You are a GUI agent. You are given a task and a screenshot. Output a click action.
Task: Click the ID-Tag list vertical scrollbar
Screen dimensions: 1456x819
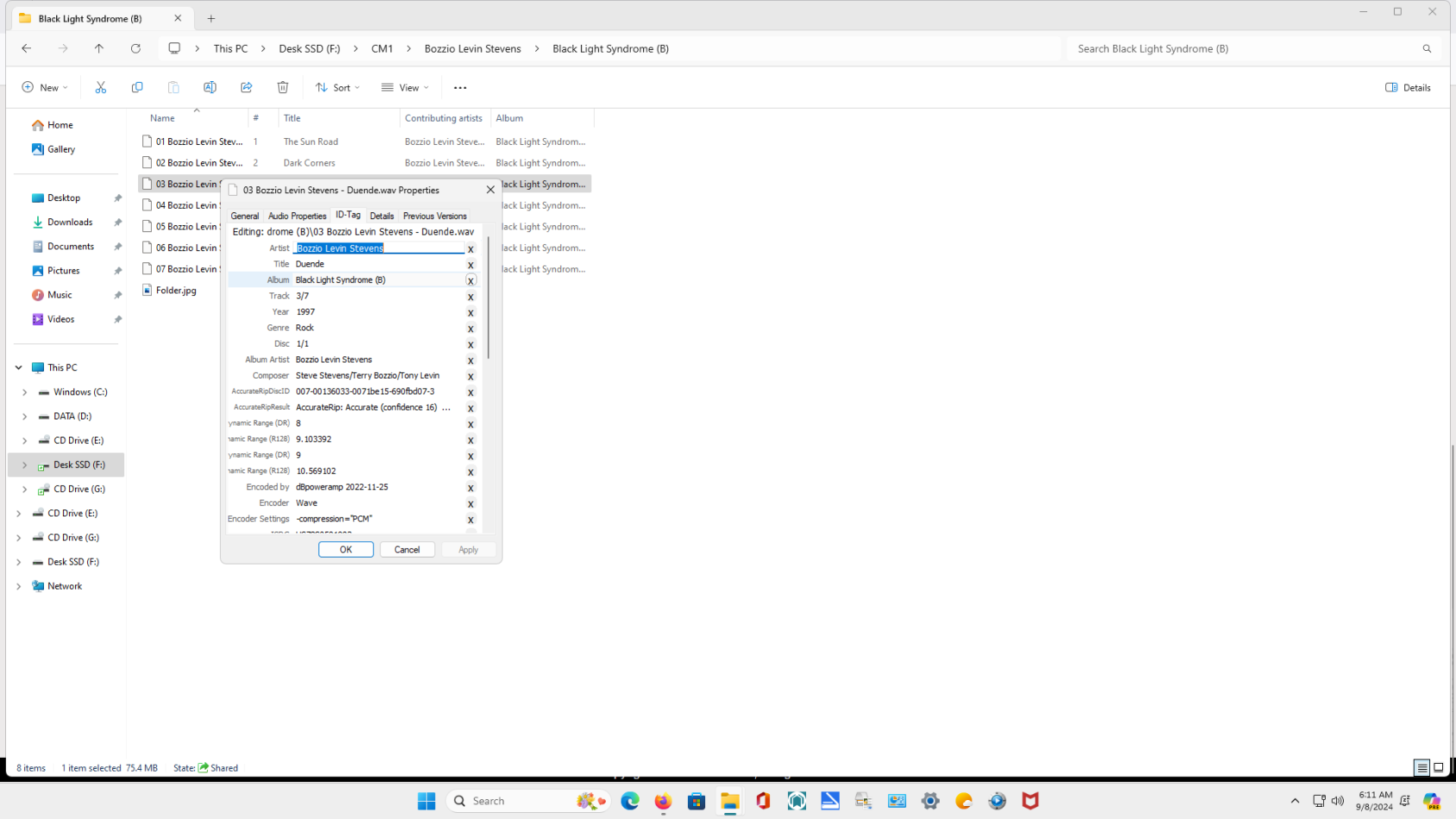[x=488, y=298]
